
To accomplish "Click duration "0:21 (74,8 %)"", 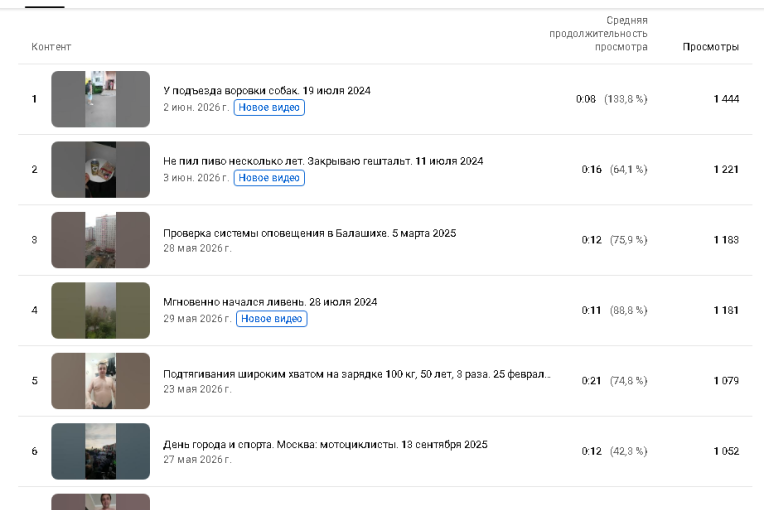I will point(614,380).
